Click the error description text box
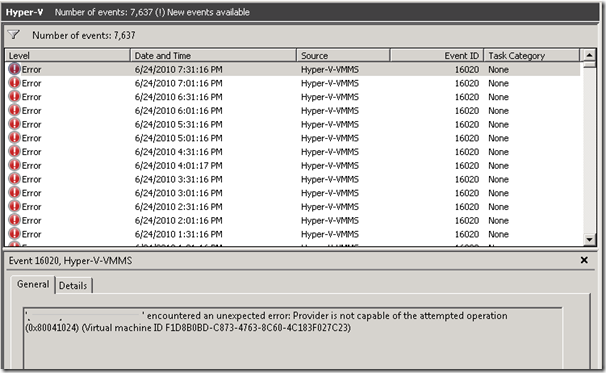Image resolution: width=606 pixels, height=373 pixels. coord(293,338)
